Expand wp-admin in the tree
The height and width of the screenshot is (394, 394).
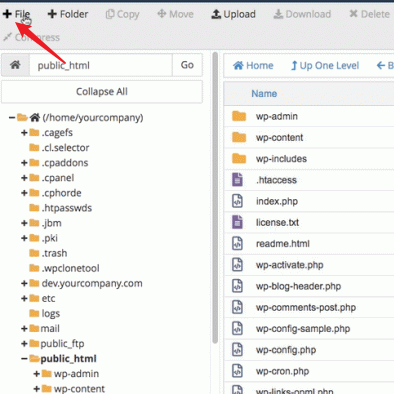coord(37,374)
